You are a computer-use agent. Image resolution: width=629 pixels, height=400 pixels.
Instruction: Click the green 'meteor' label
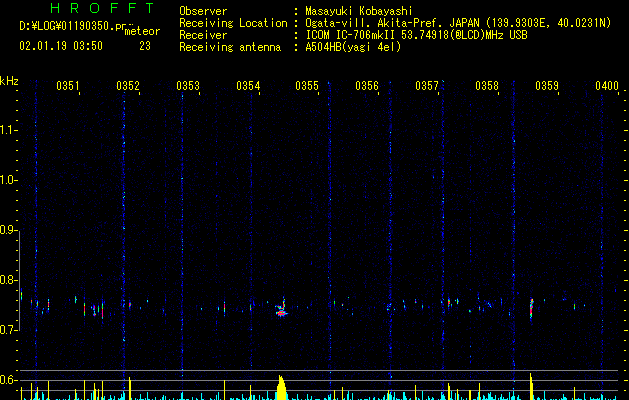(142, 31)
